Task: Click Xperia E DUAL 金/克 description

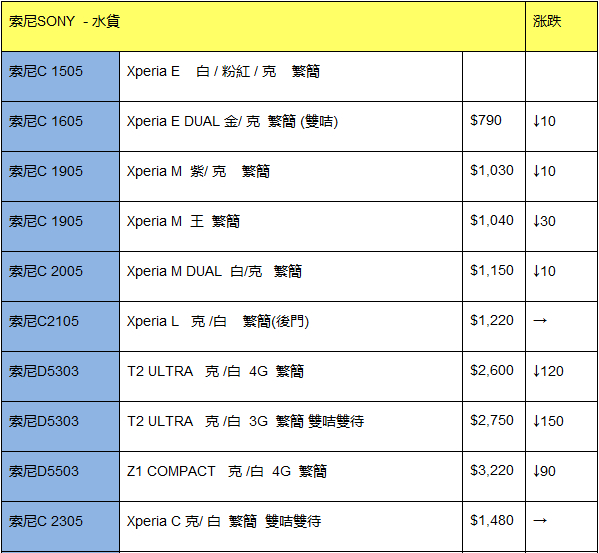Action: [291, 126]
